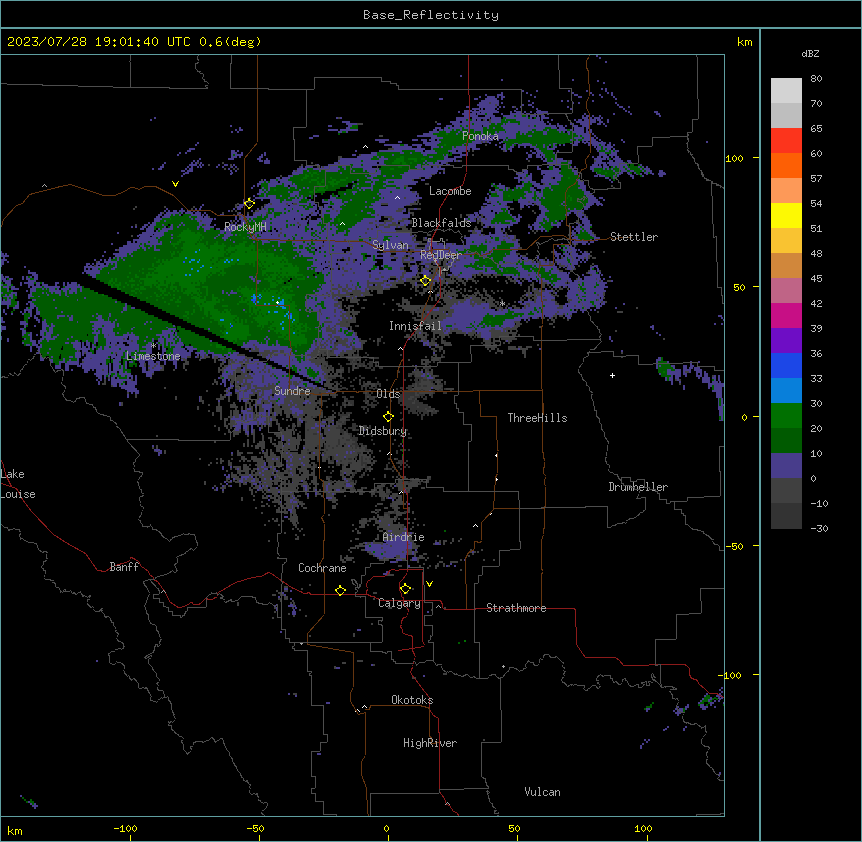Pick the yellow diamond marker just above the Calgary label
The width and height of the screenshot is (862, 842).
[x=405, y=589]
